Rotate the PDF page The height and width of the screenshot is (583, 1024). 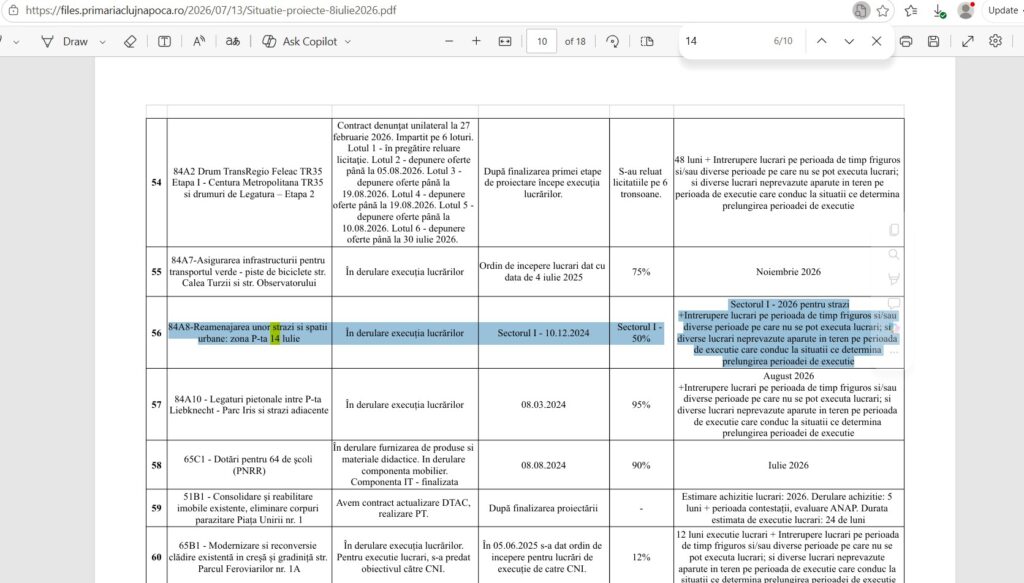613,41
